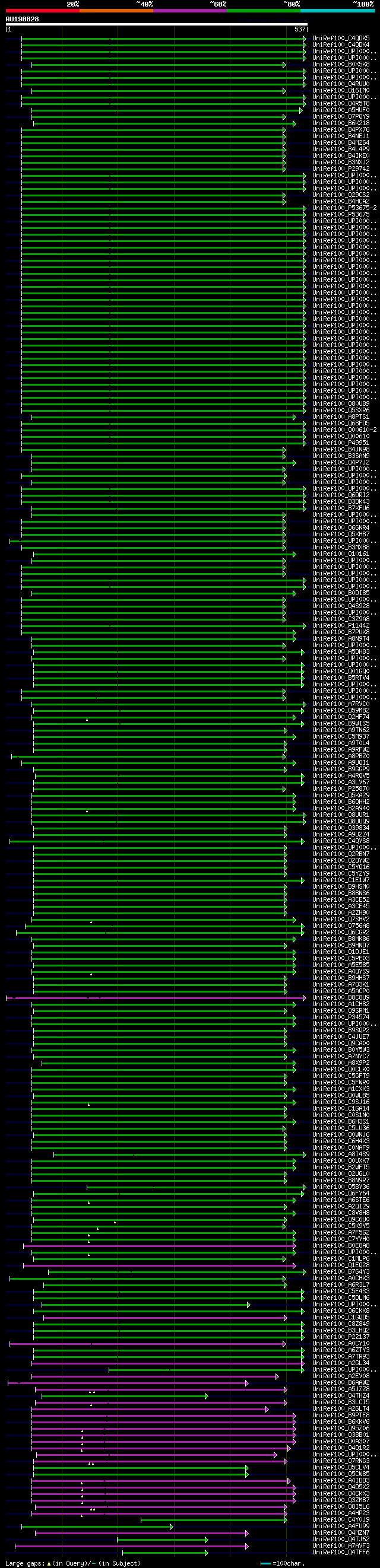
Task: Click the green ~80% legend bar
Action: coord(264,10)
